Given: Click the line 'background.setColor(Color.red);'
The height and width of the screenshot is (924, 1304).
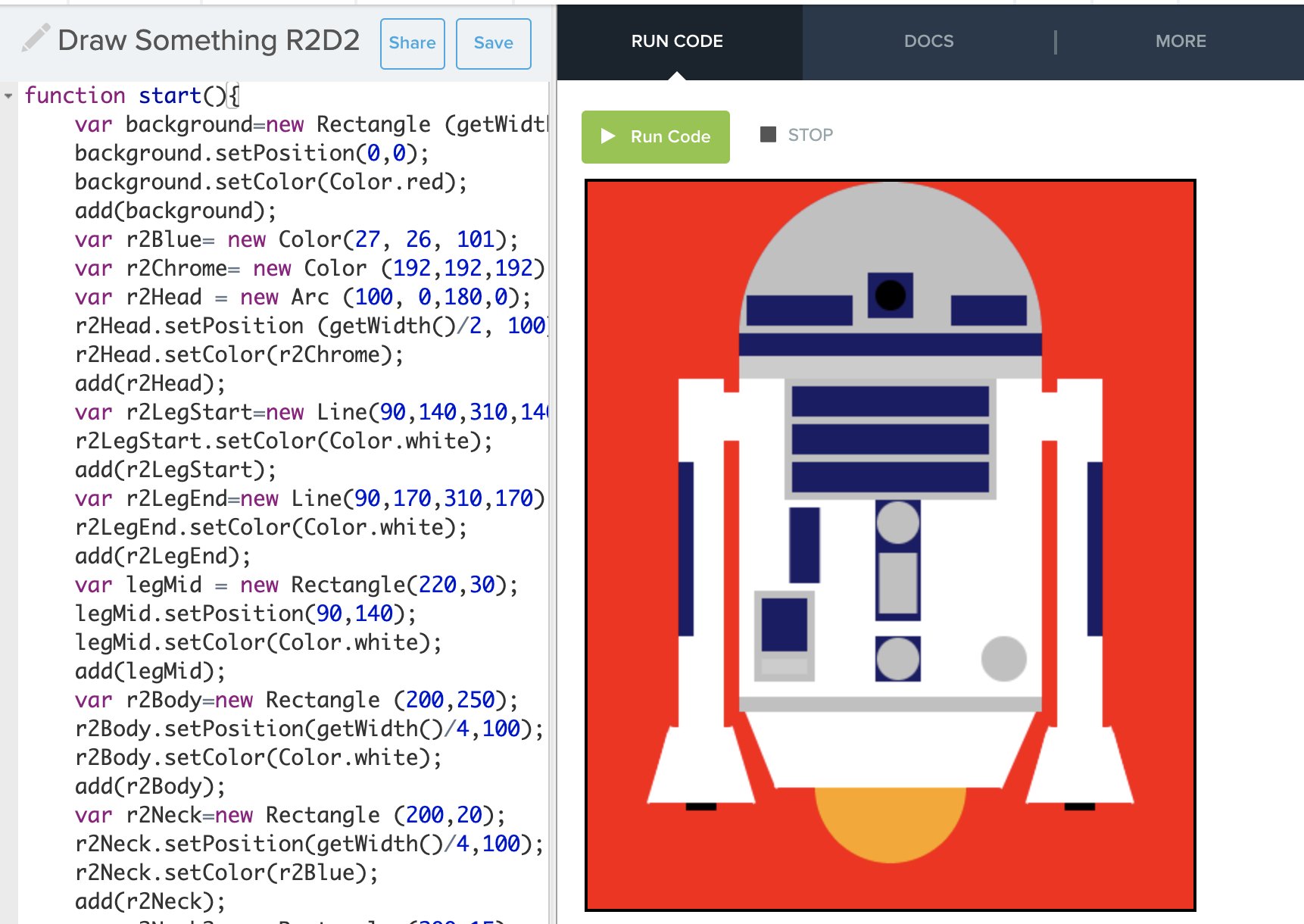Looking at the screenshot, I should click(x=271, y=182).
